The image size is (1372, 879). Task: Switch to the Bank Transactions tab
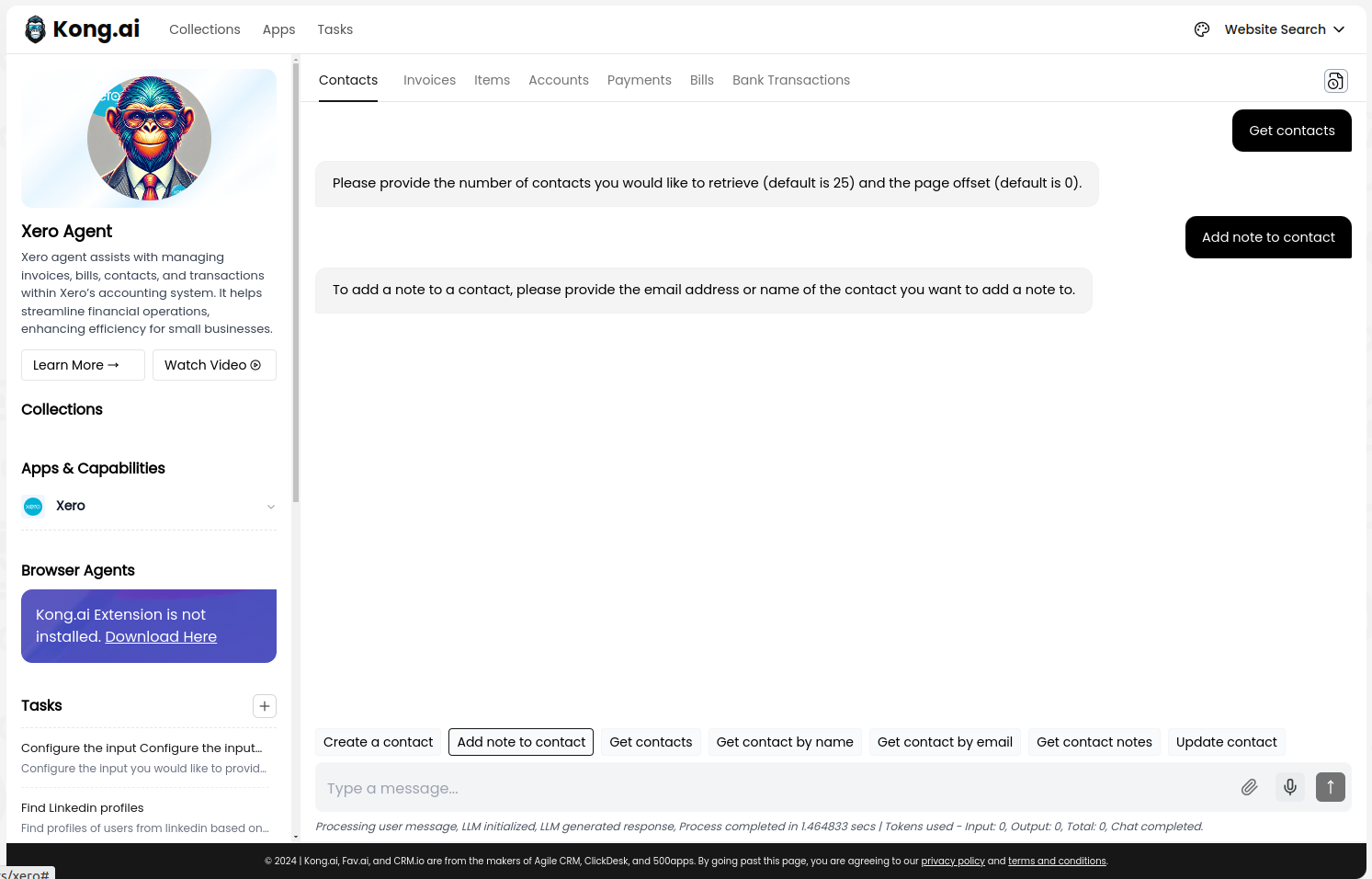point(790,80)
